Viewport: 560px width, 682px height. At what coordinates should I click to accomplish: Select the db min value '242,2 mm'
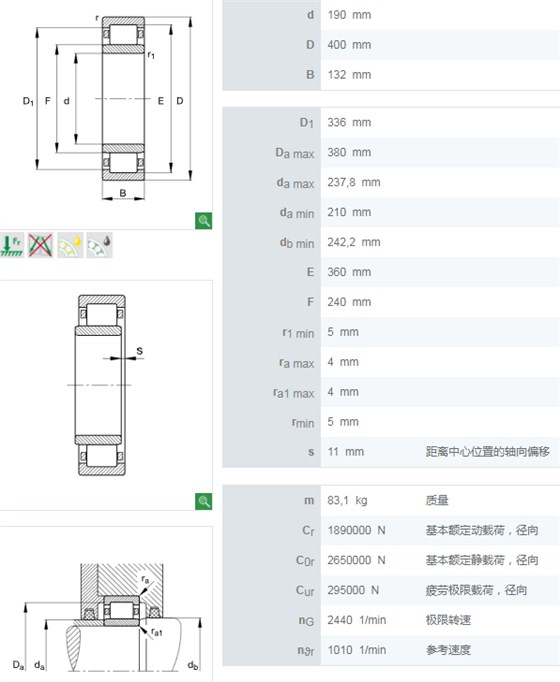354,242
